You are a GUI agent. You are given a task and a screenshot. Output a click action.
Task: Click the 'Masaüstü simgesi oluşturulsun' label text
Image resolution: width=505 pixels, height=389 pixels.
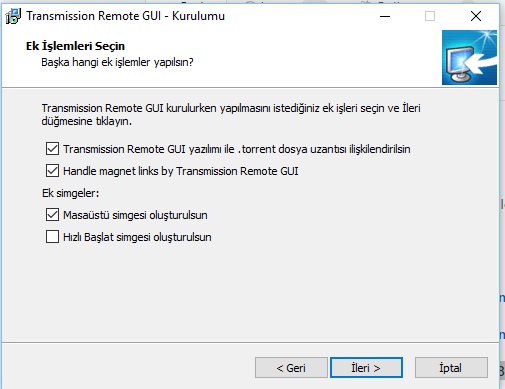pyautogui.click(x=135, y=215)
